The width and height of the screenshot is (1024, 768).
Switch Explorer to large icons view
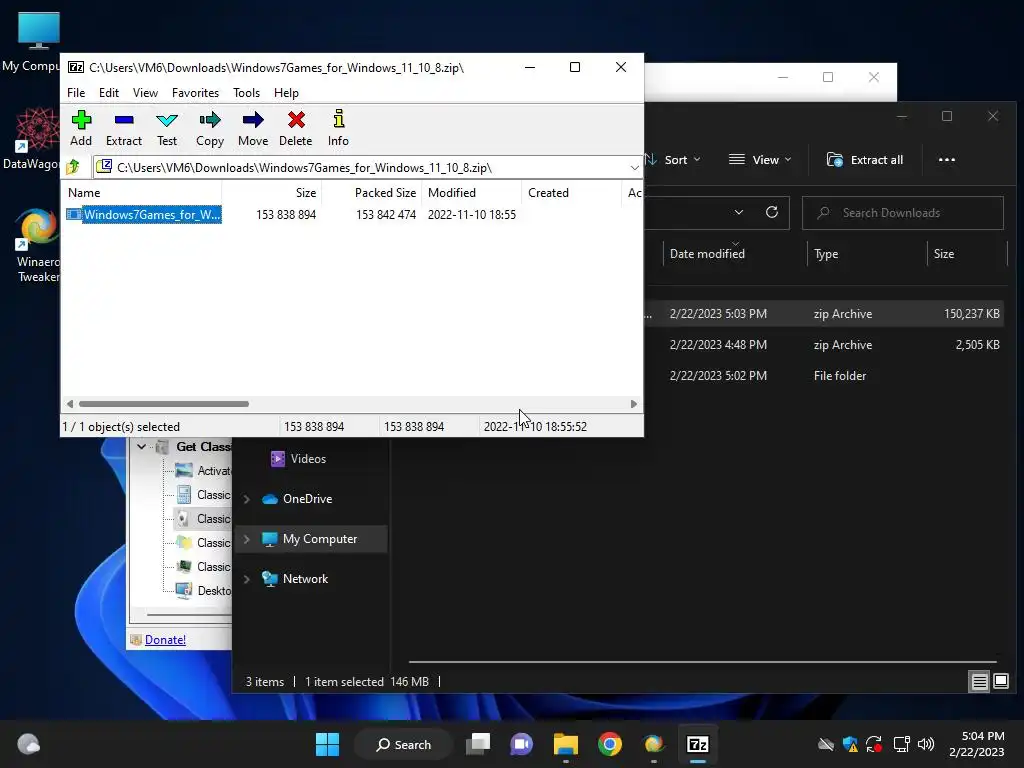tap(1001, 682)
